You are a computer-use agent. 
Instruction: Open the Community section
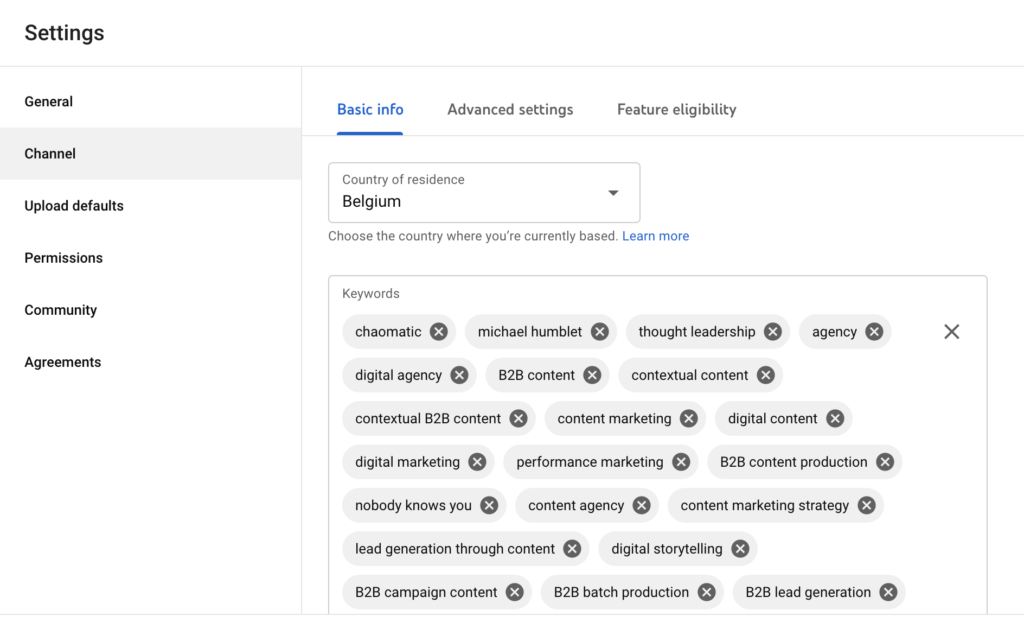click(x=150, y=310)
